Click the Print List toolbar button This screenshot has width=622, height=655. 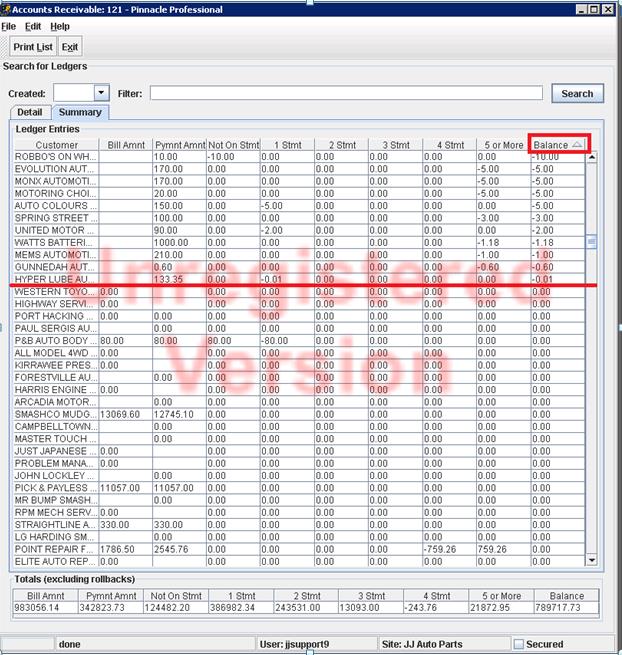(x=32, y=47)
